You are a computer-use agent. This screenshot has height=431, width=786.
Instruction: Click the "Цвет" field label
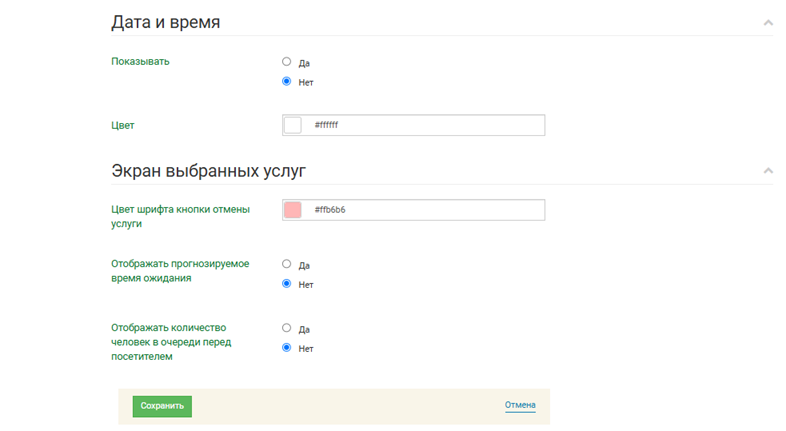tap(122, 126)
